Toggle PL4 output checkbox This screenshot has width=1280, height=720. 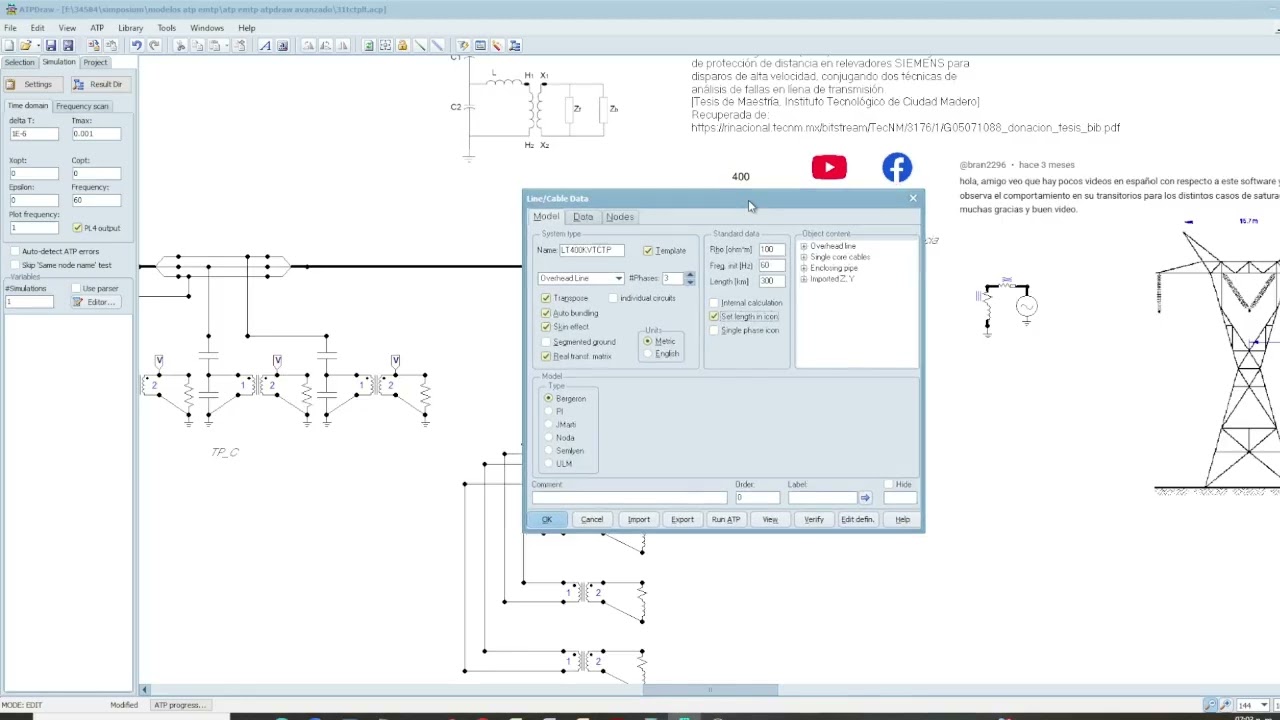pyautogui.click(x=77, y=228)
